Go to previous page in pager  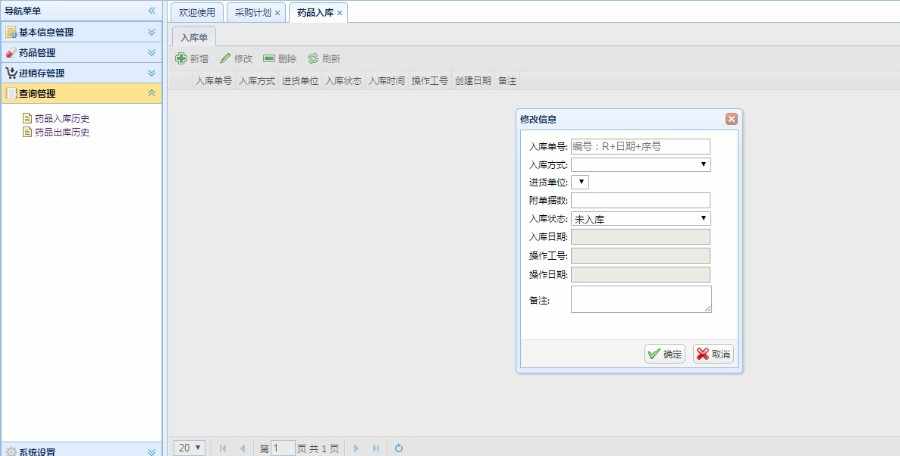pos(243,448)
